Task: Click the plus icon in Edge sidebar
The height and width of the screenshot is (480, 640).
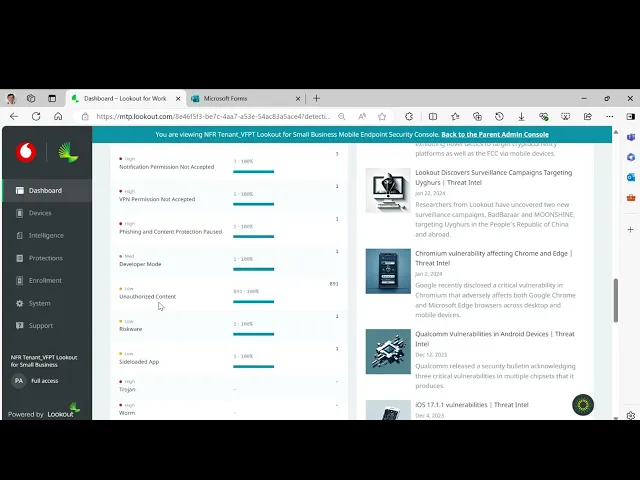Action: pyautogui.click(x=631, y=229)
